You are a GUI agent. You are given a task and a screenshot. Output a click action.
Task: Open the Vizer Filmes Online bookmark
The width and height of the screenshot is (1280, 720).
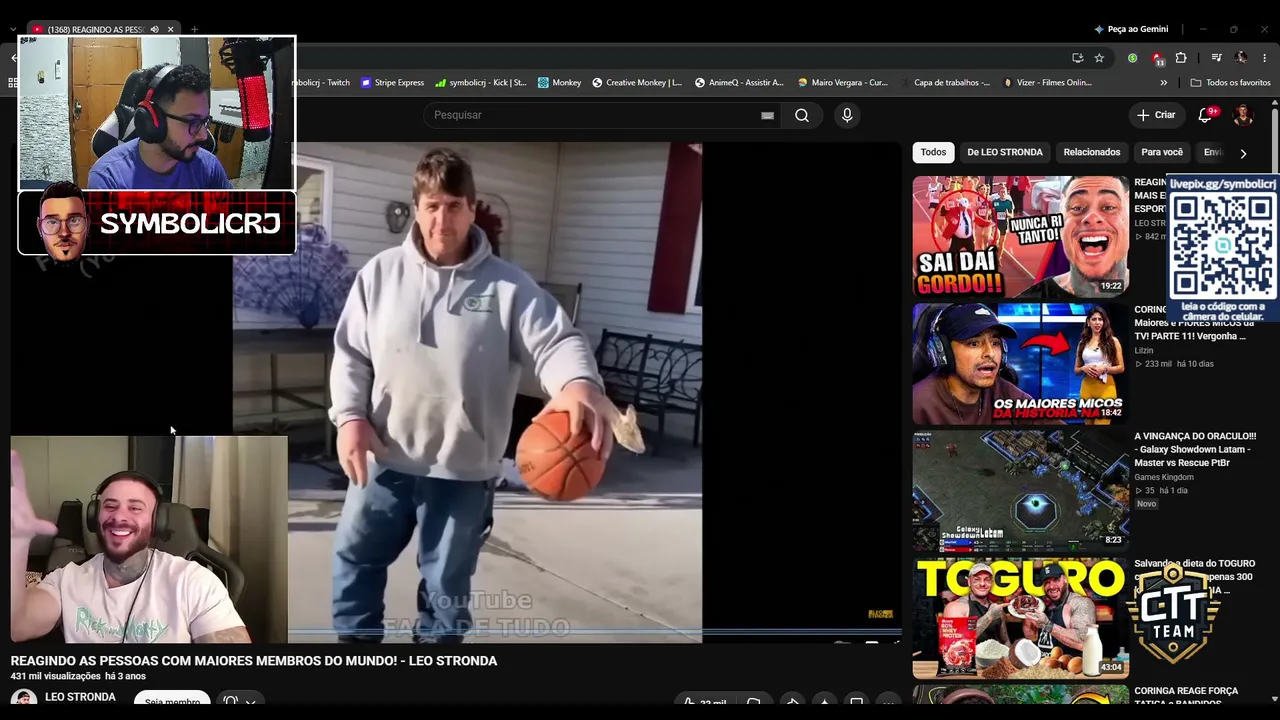[1047, 83]
